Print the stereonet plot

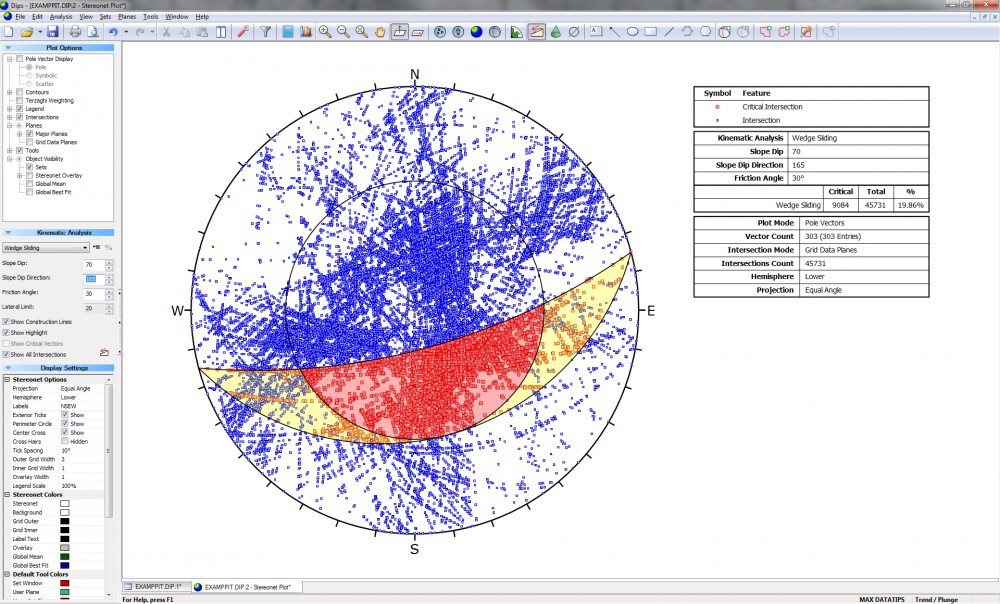[x=75, y=32]
